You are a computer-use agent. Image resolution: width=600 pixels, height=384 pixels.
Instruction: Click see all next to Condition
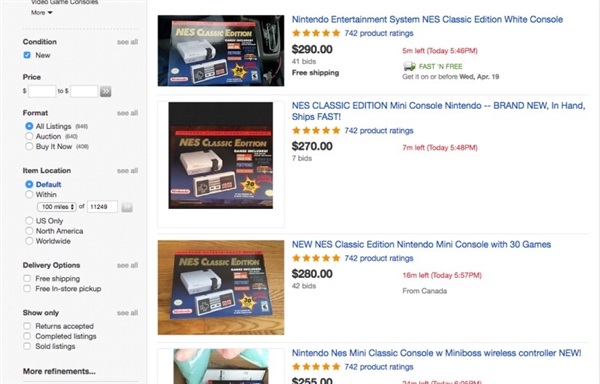127,42
